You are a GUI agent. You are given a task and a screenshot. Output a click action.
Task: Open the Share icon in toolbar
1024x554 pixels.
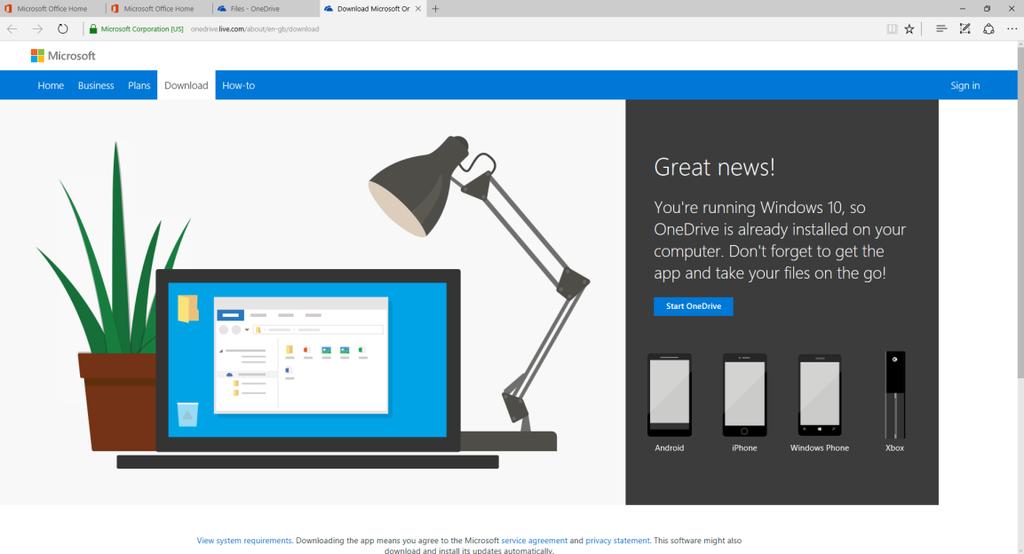[989, 29]
